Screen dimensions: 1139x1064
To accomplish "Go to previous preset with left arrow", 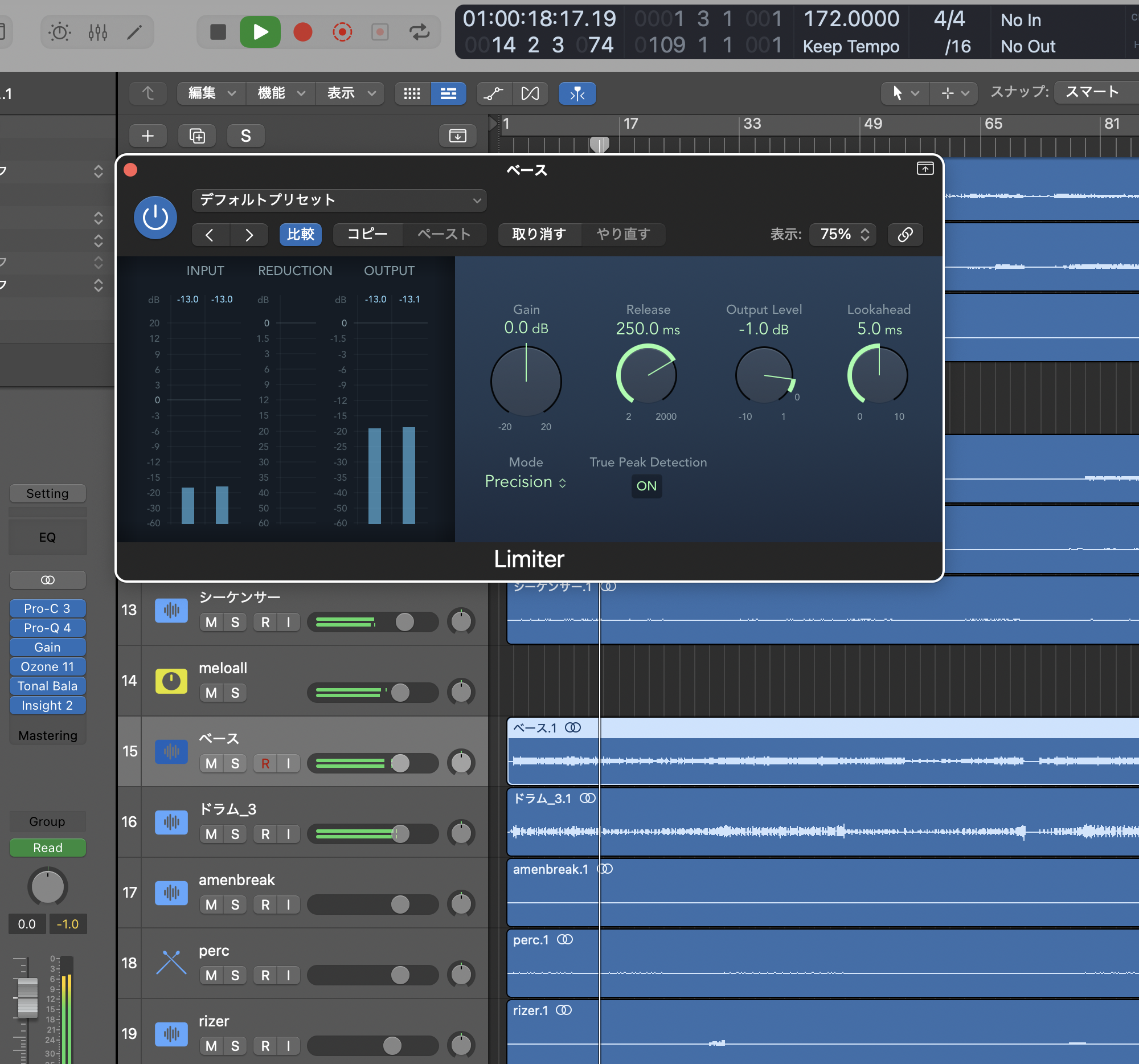I will point(210,235).
